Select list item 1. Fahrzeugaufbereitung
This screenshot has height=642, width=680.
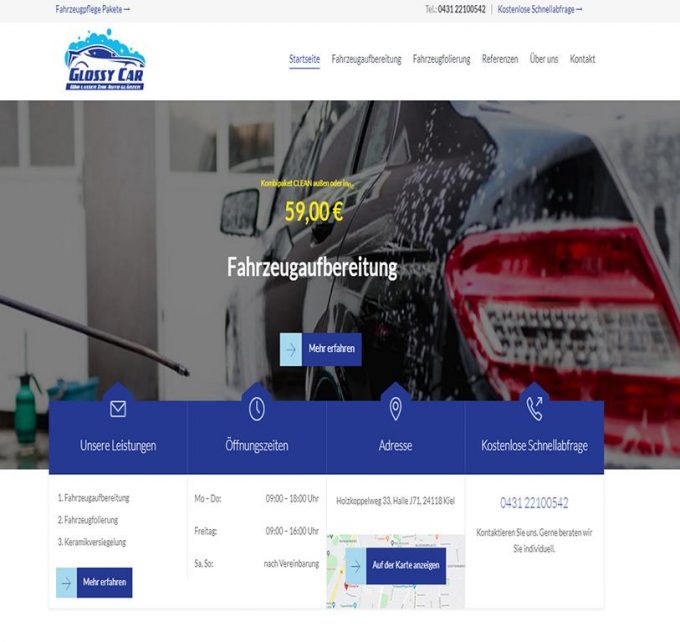[94, 498]
